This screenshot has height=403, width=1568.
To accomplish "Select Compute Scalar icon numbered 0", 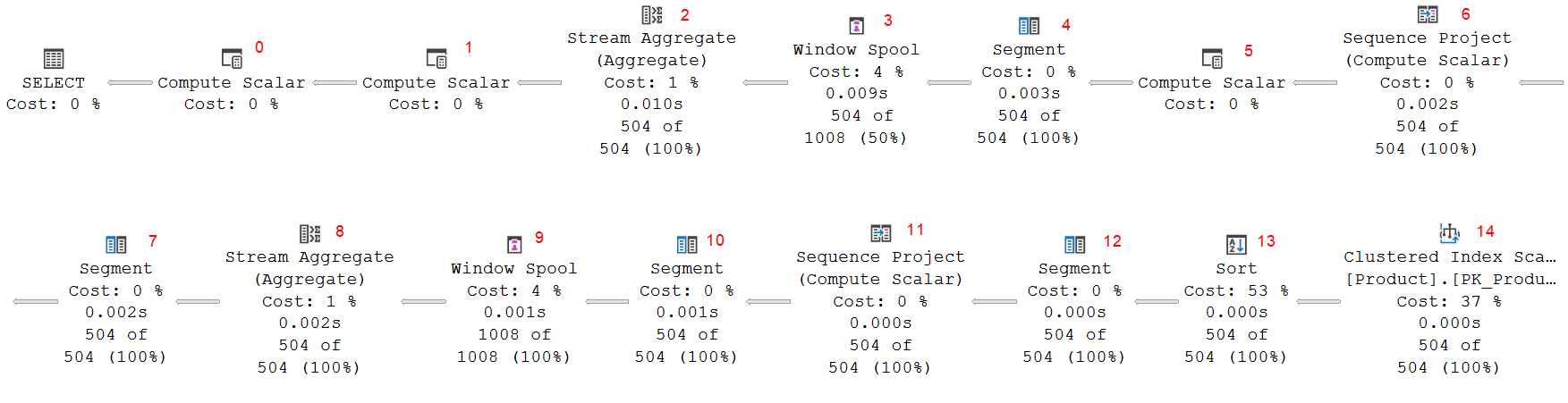I will click(x=232, y=59).
